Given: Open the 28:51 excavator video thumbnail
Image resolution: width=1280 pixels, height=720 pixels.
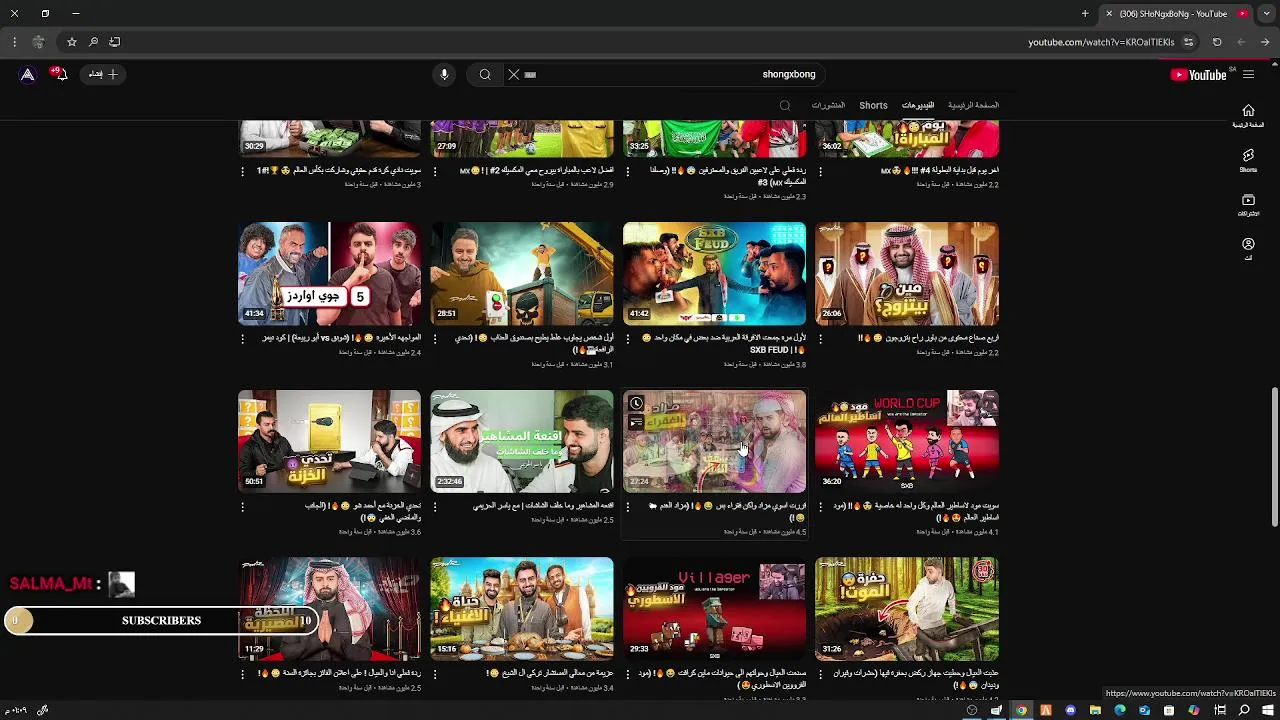Looking at the screenshot, I should 522,273.
